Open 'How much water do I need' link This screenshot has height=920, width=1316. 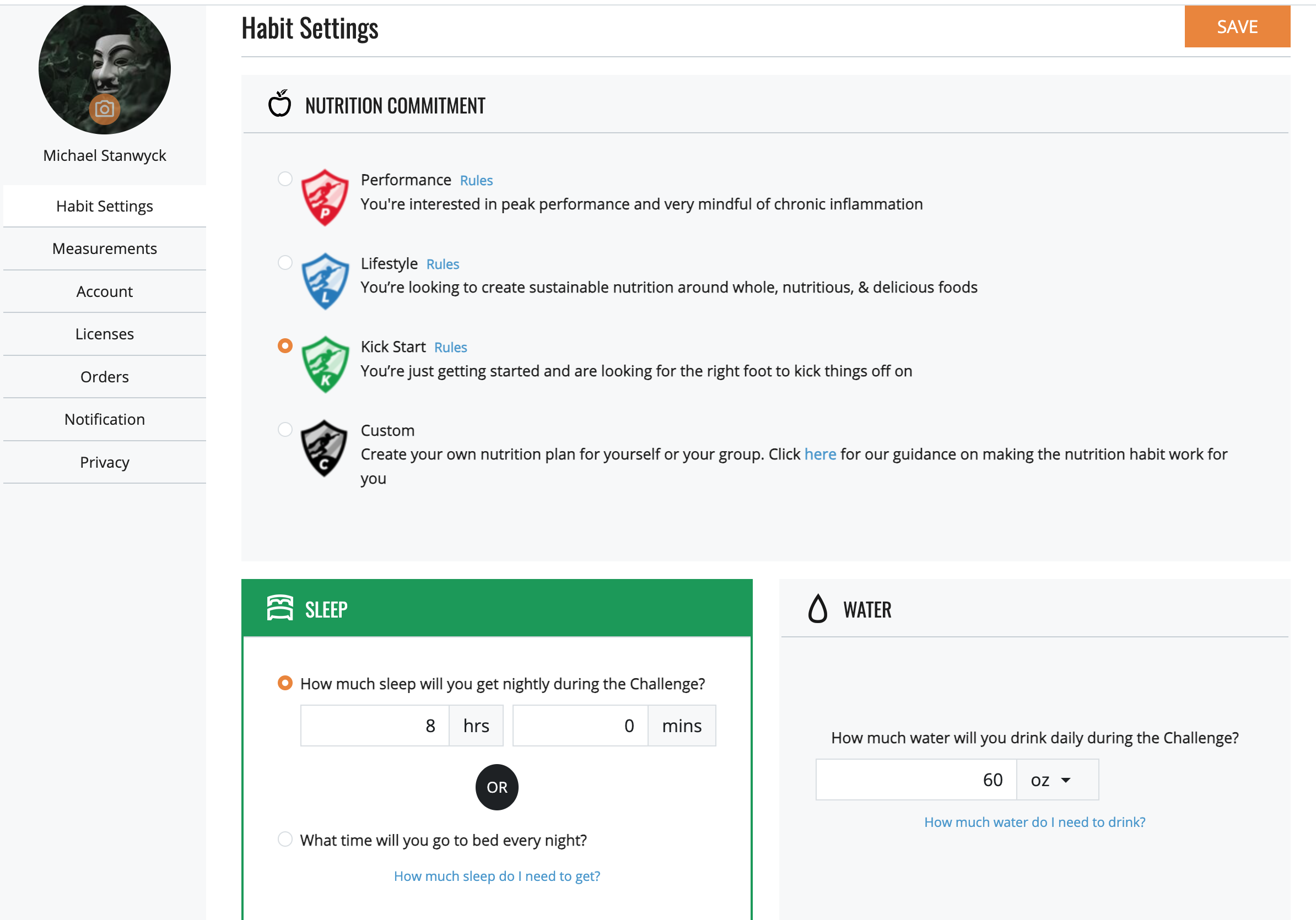tap(1034, 822)
